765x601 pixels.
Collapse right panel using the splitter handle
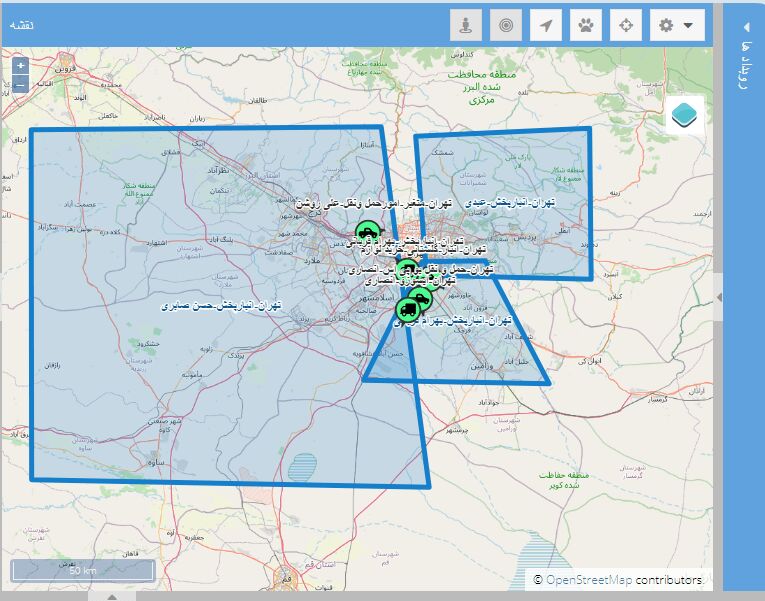719,297
